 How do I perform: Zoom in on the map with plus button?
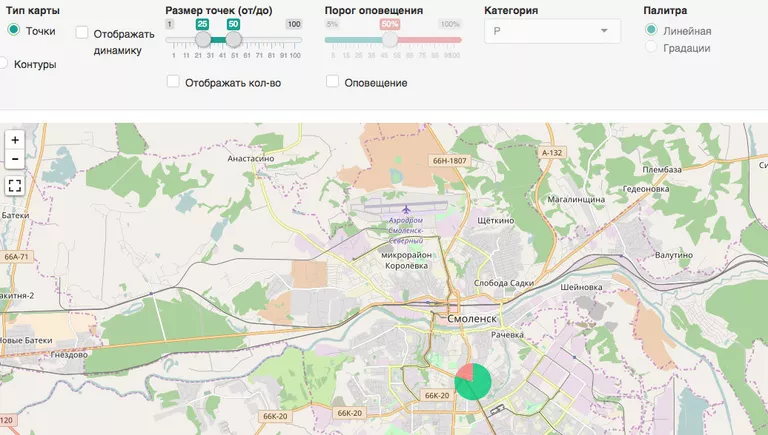(15, 140)
